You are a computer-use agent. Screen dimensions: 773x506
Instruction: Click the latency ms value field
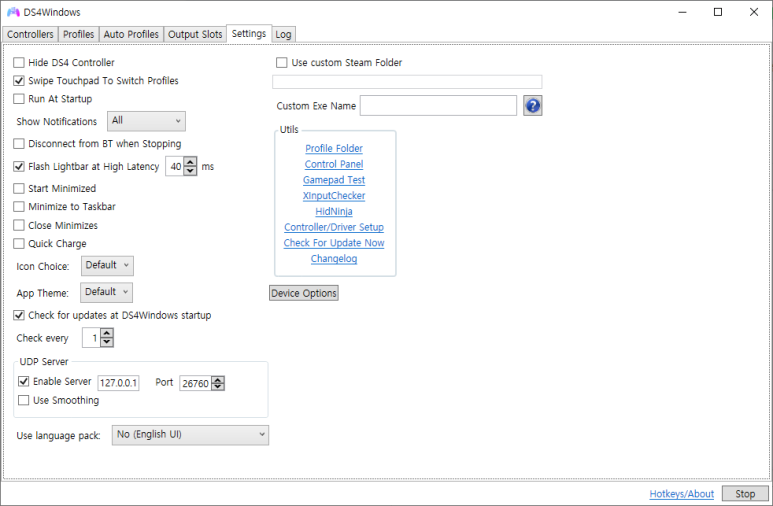pos(175,167)
